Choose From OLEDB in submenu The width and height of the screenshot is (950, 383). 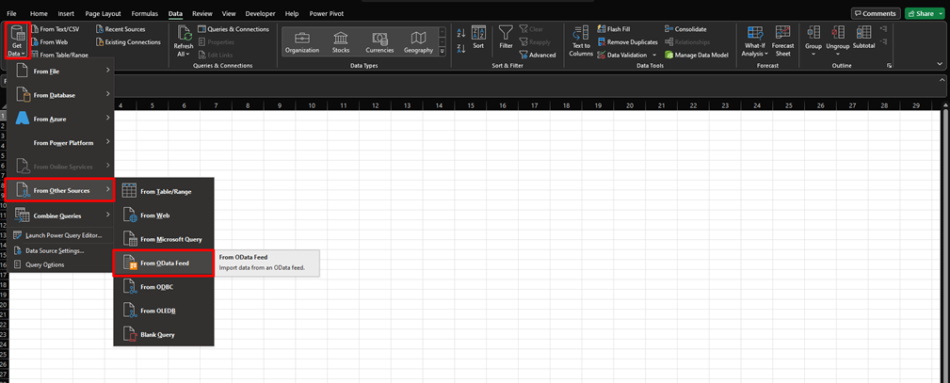(164, 310)
